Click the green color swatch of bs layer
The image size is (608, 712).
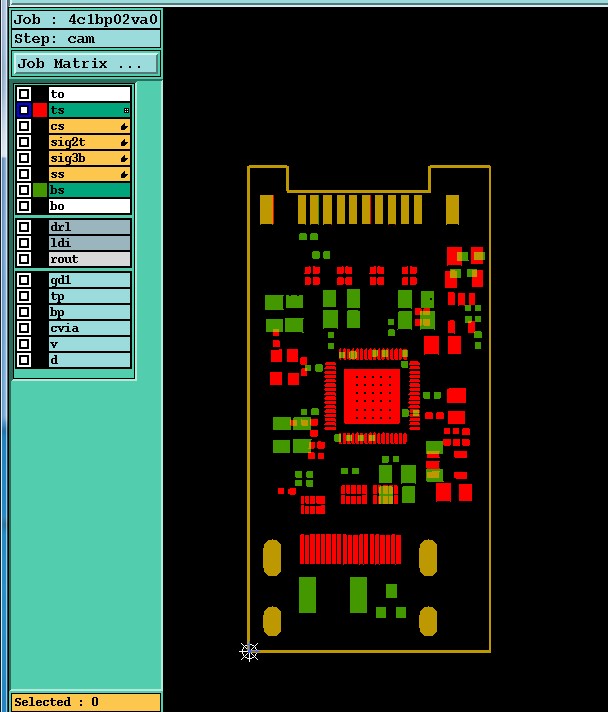[x=40, y=190]
